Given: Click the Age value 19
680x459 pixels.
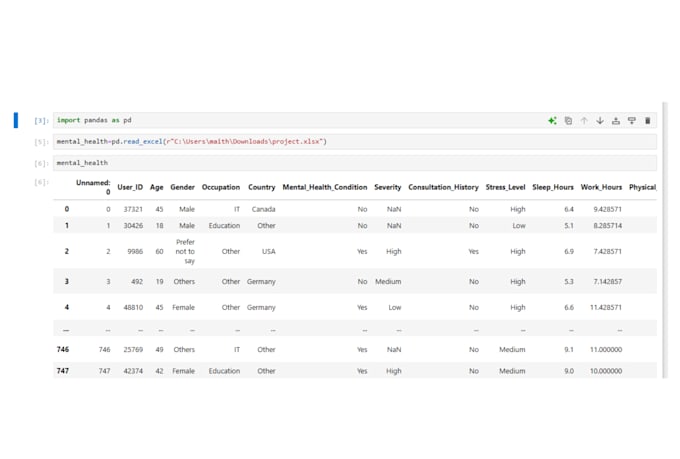Looking at the screenshot, I should pyautogui.click(x=160, y=282).
